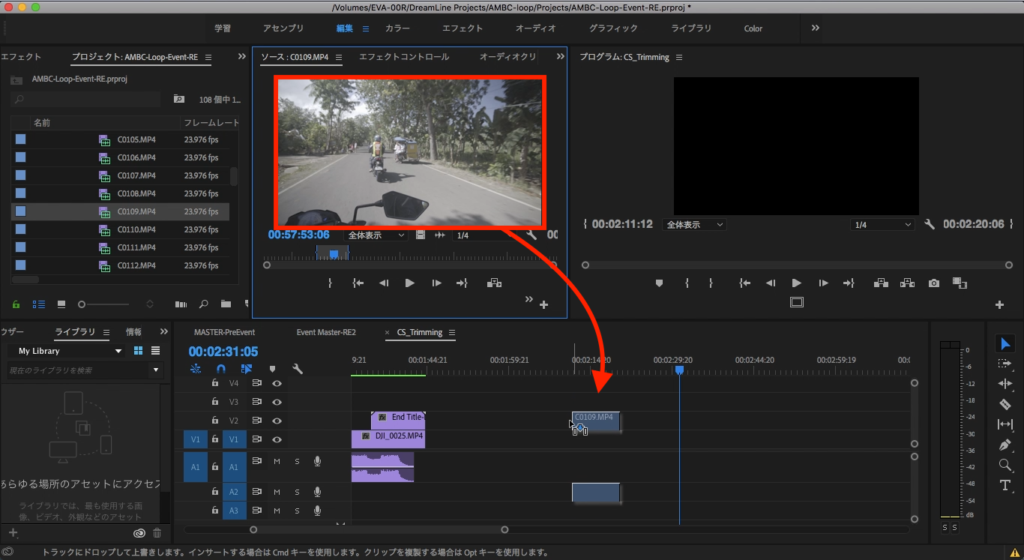This screenshot has height=560, width=1024.
Task: Open timeline display settings wrench
Action: (x=297, y=369)
